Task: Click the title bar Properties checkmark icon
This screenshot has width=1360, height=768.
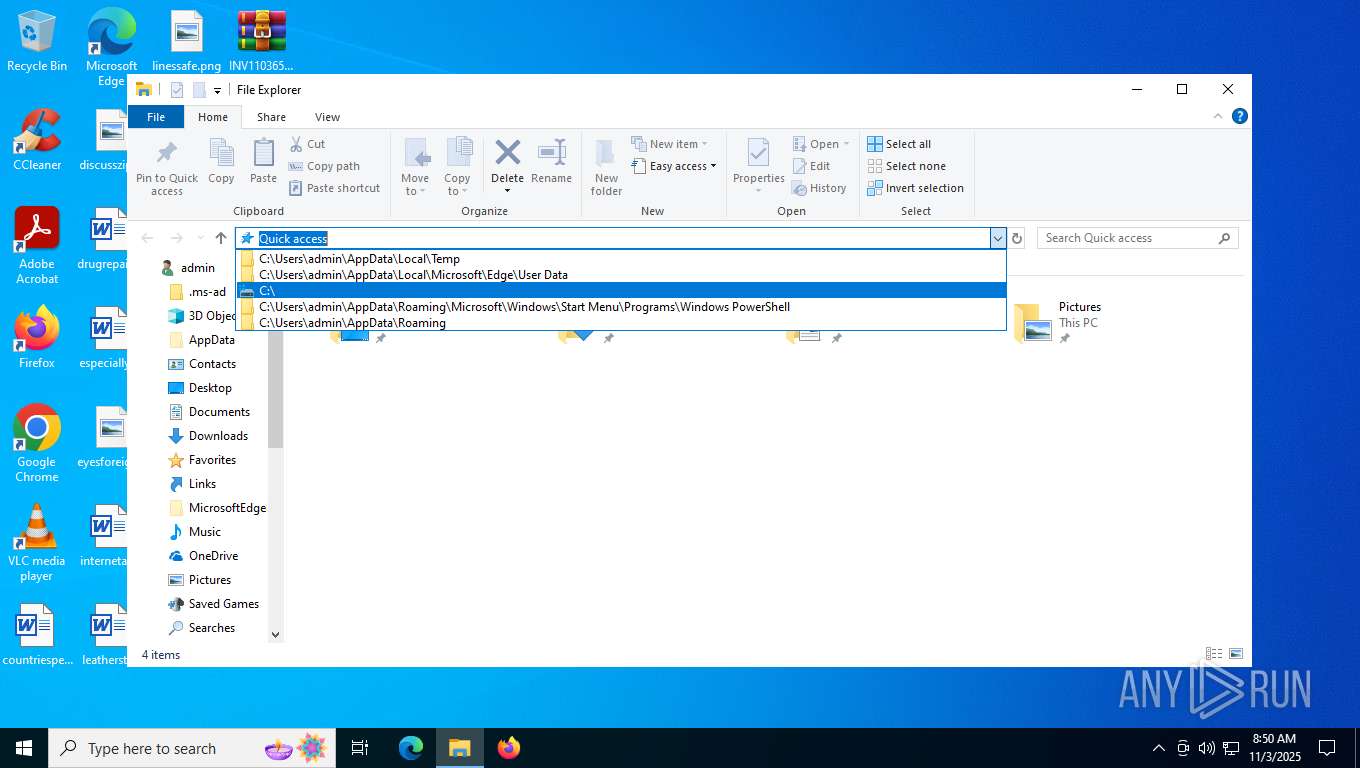Action: [177, 90]
